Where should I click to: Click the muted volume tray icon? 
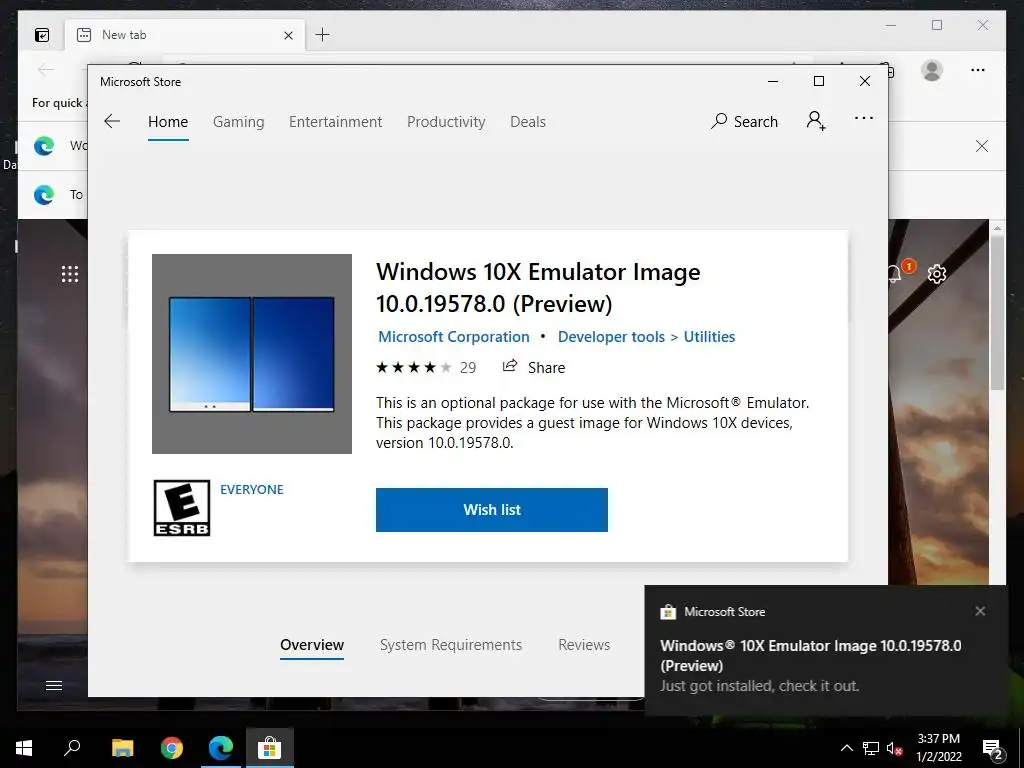[894, 748]
